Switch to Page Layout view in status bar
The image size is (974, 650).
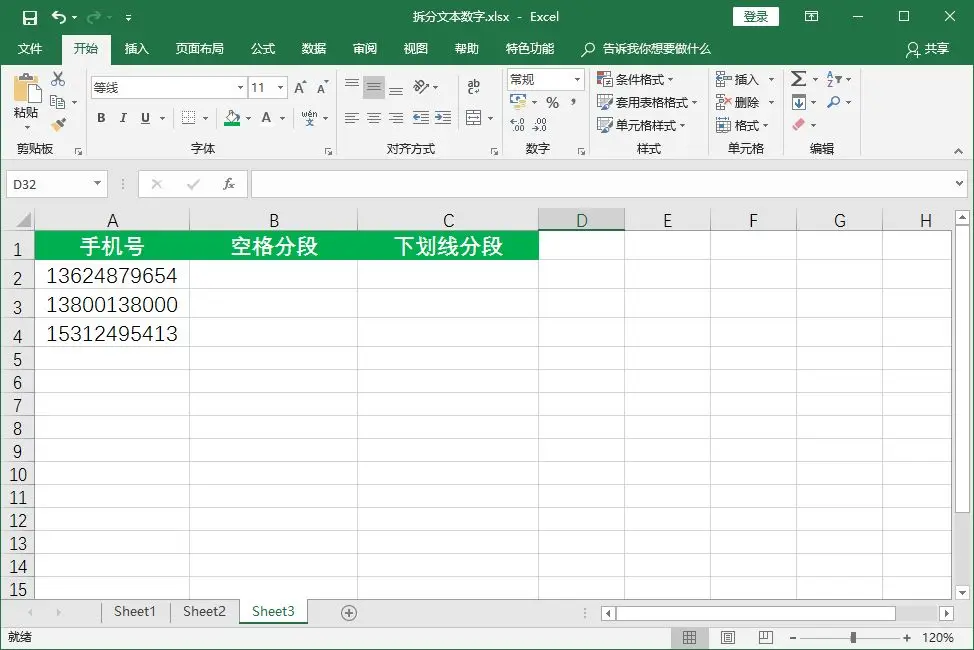point(727,637)
